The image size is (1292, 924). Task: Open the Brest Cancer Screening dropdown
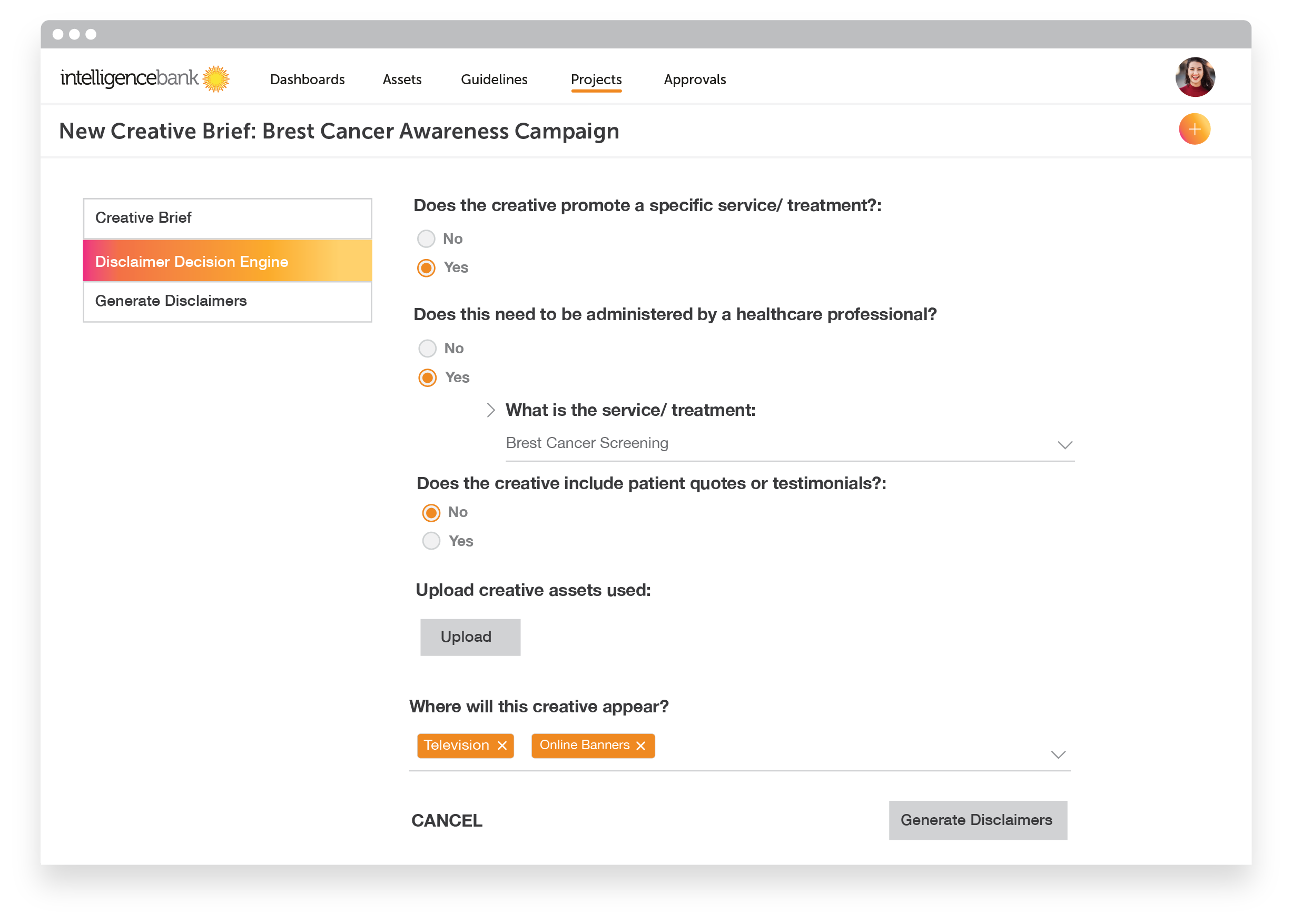790,443
